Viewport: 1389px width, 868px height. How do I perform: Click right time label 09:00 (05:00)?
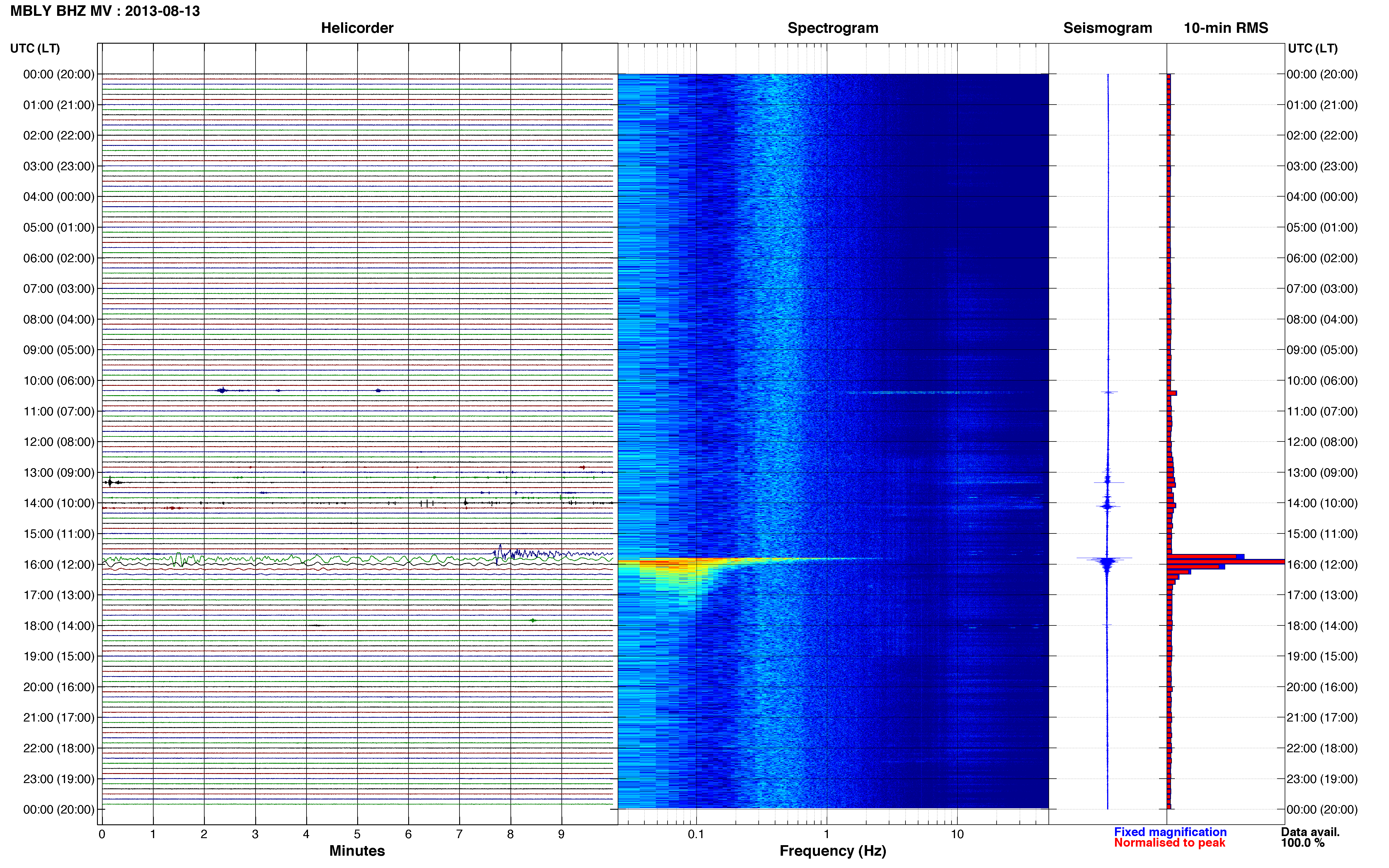(x=1322, y=349)
